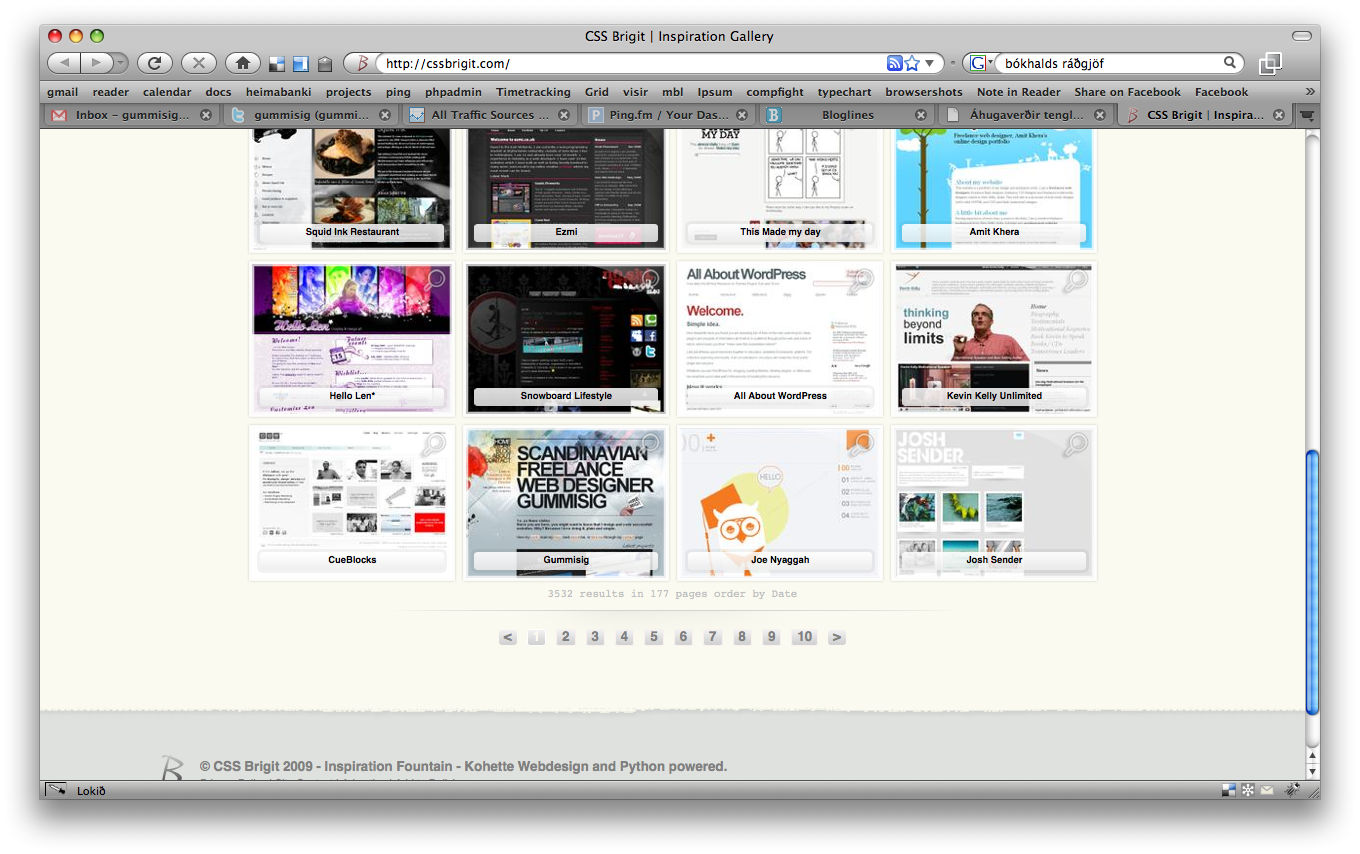Open the heimabanki bookmark
1360x854 pixels.
point(279,92)
